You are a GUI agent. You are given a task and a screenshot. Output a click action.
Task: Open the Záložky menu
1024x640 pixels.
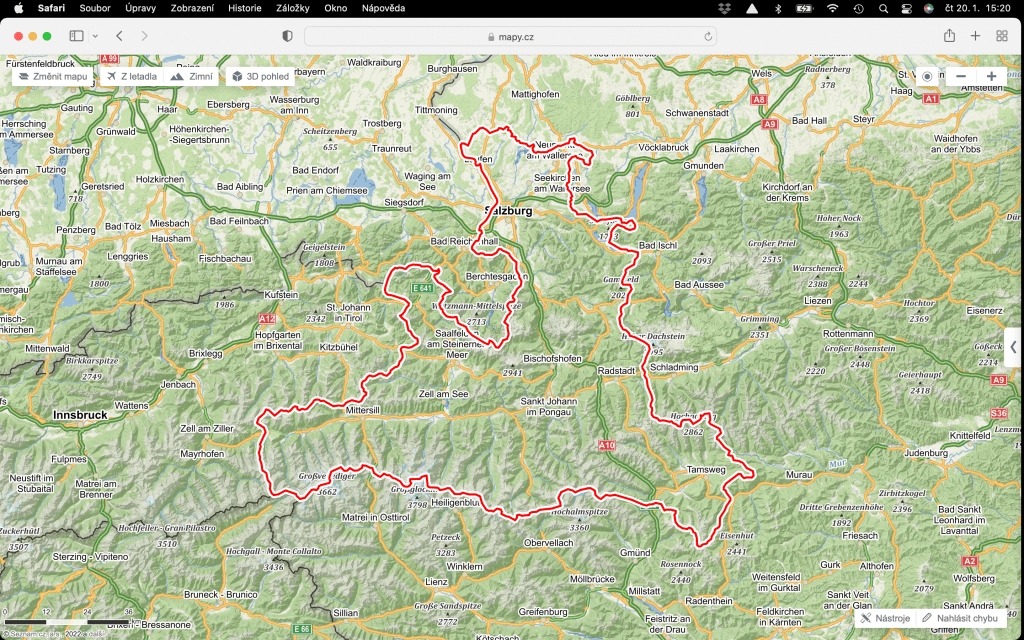[292, 8]
